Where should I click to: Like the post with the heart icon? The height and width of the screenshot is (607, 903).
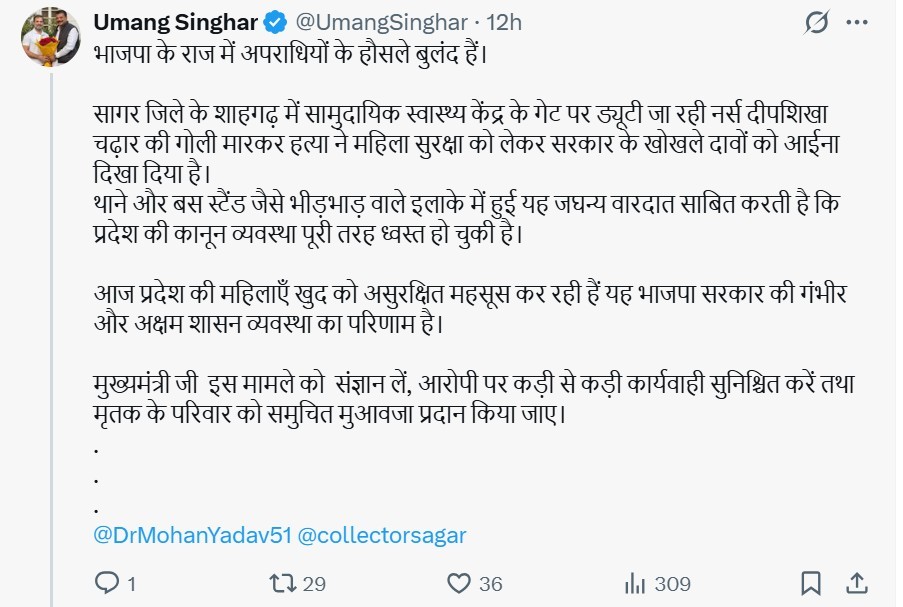[x=459, y=581]
